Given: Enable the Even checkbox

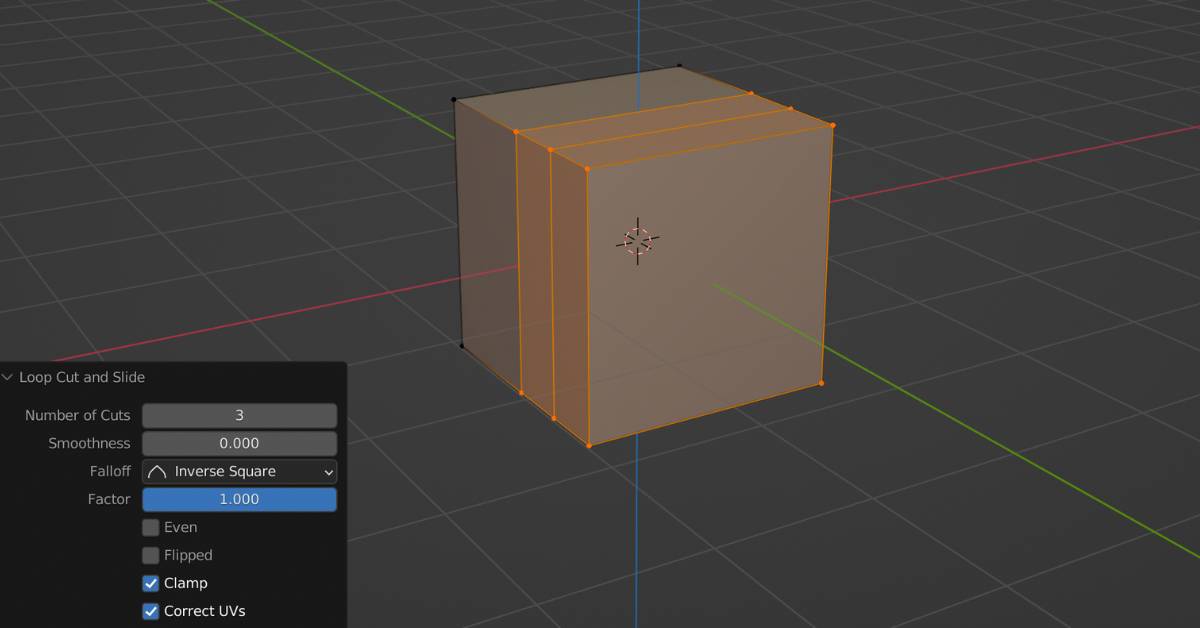Looking at the screenshot, I should (150, 527).
